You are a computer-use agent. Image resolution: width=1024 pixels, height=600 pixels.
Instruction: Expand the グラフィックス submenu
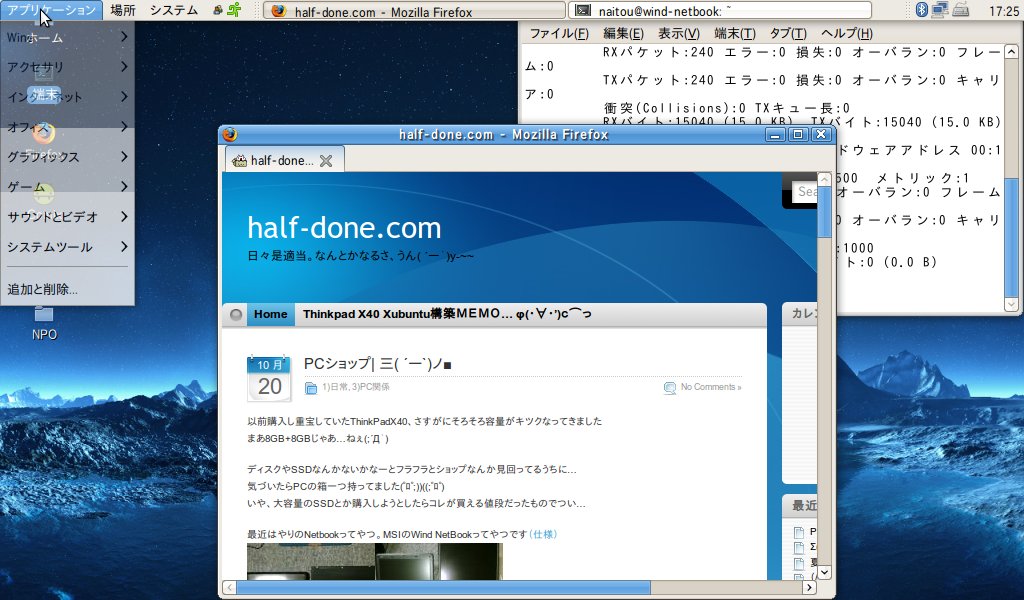click(x=67, y=157)
